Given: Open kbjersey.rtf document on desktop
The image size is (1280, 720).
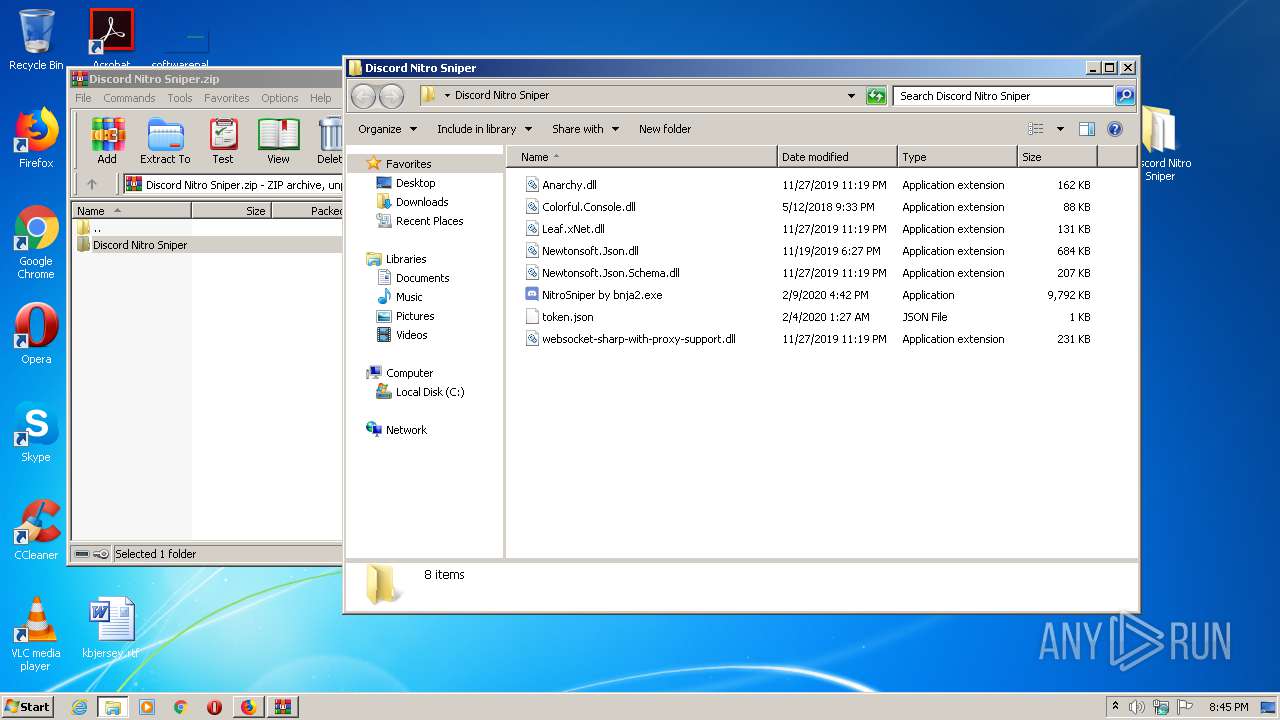Looking at the screenshot, I should (111, 628).
